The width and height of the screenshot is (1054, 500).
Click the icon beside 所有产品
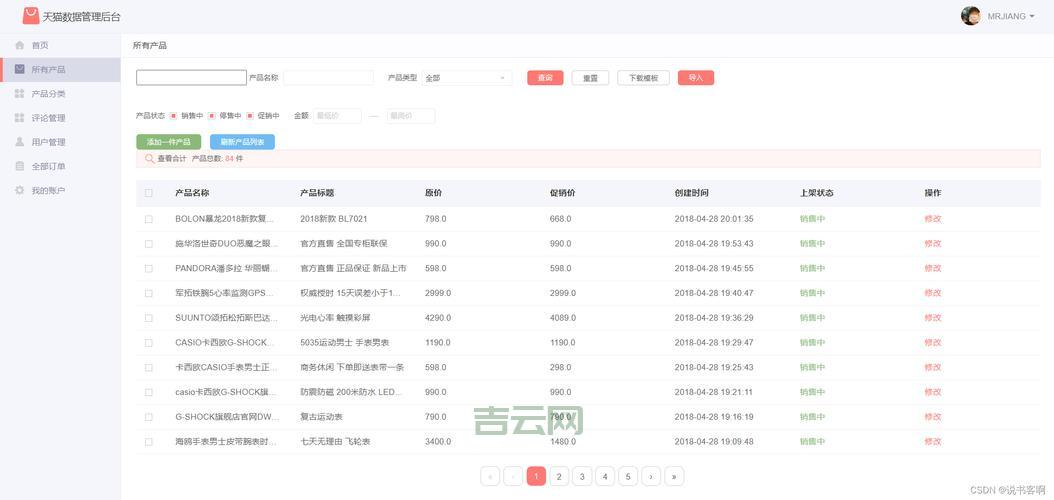[19, 69]
